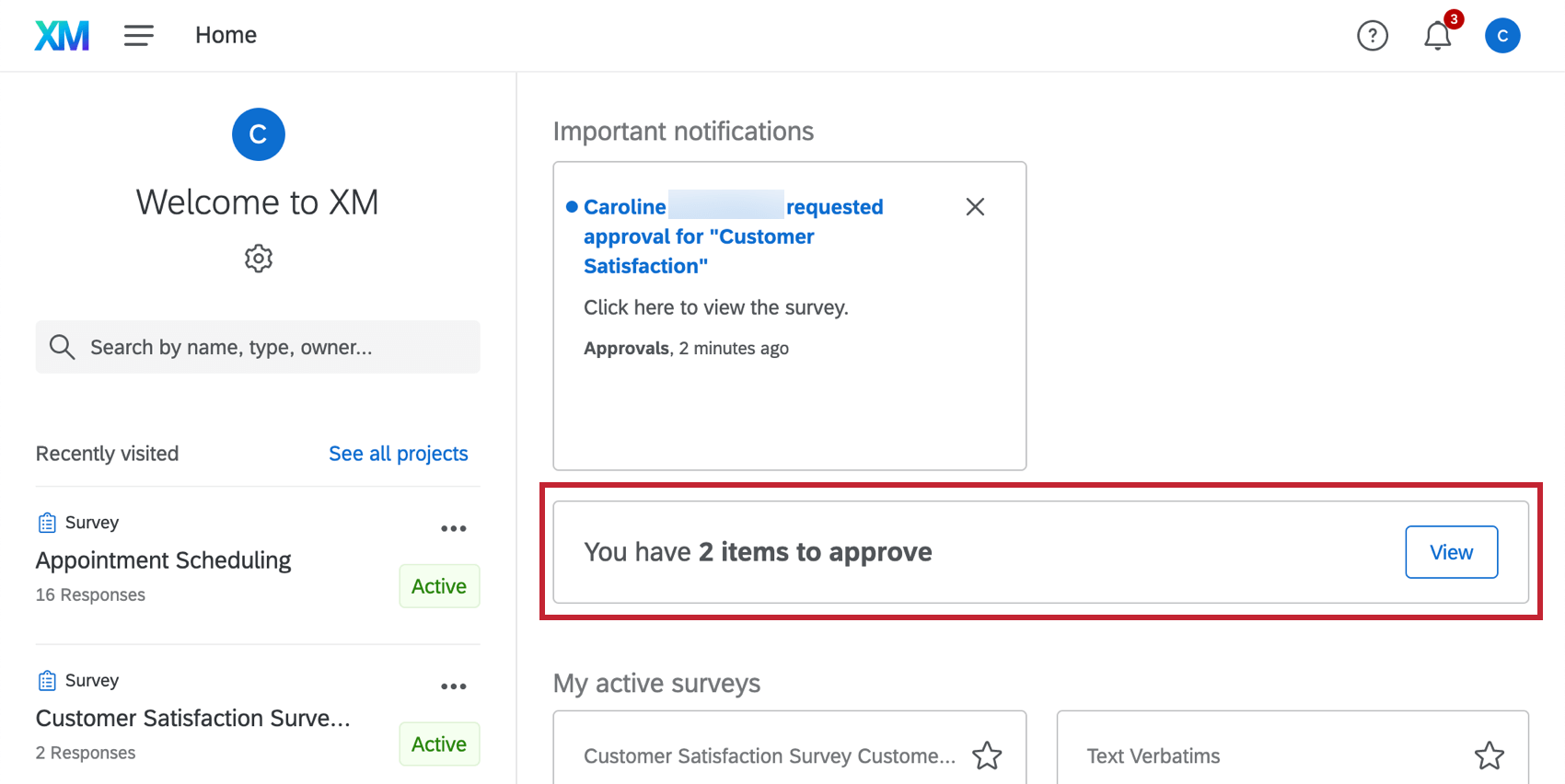Open options menu for Appointment Scheduling
This screenshot has width=1565, height=784.
point(453,528)
